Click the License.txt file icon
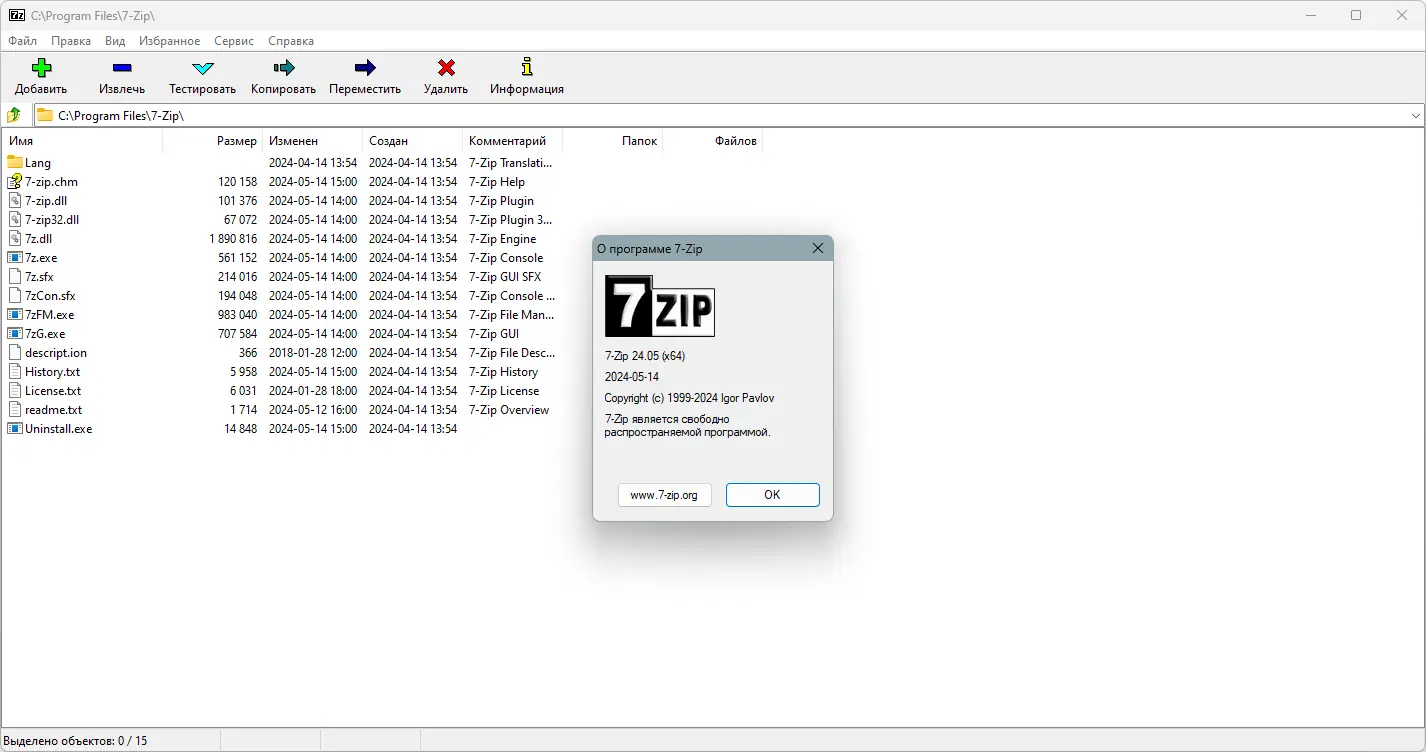Screen dimensions: 1426x752 pyautogui.click(x=15, y=390)
